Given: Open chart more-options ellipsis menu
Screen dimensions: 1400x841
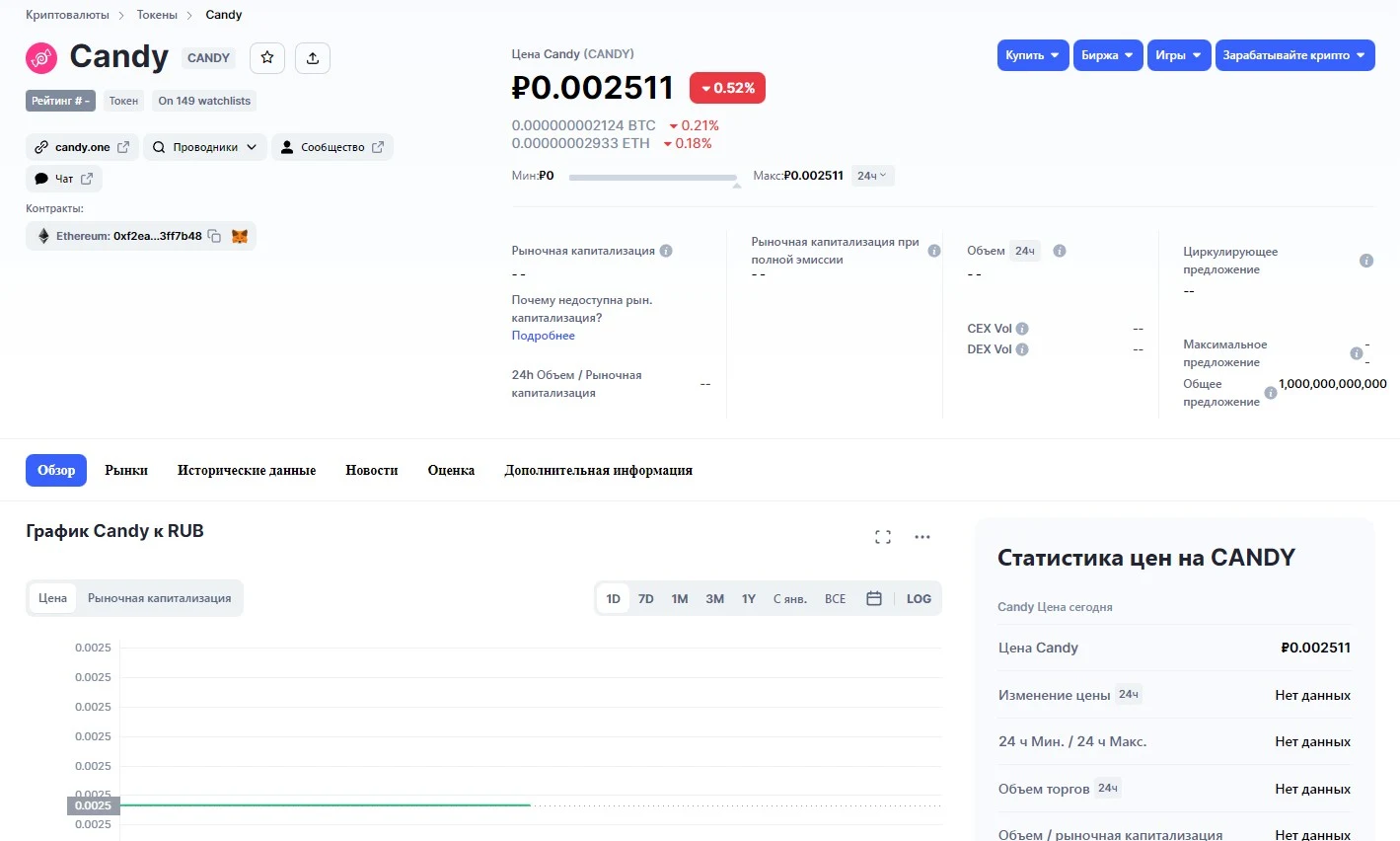Looking at the screenshot, I should tap(922, 537).
